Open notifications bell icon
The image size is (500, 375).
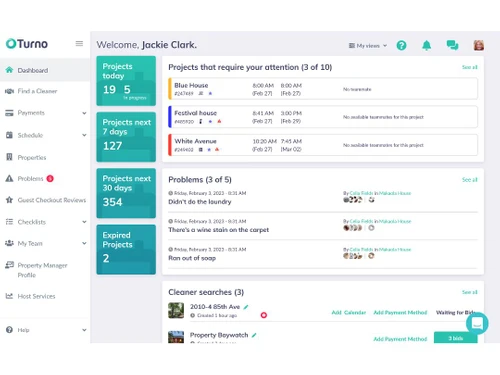[427, 45]
